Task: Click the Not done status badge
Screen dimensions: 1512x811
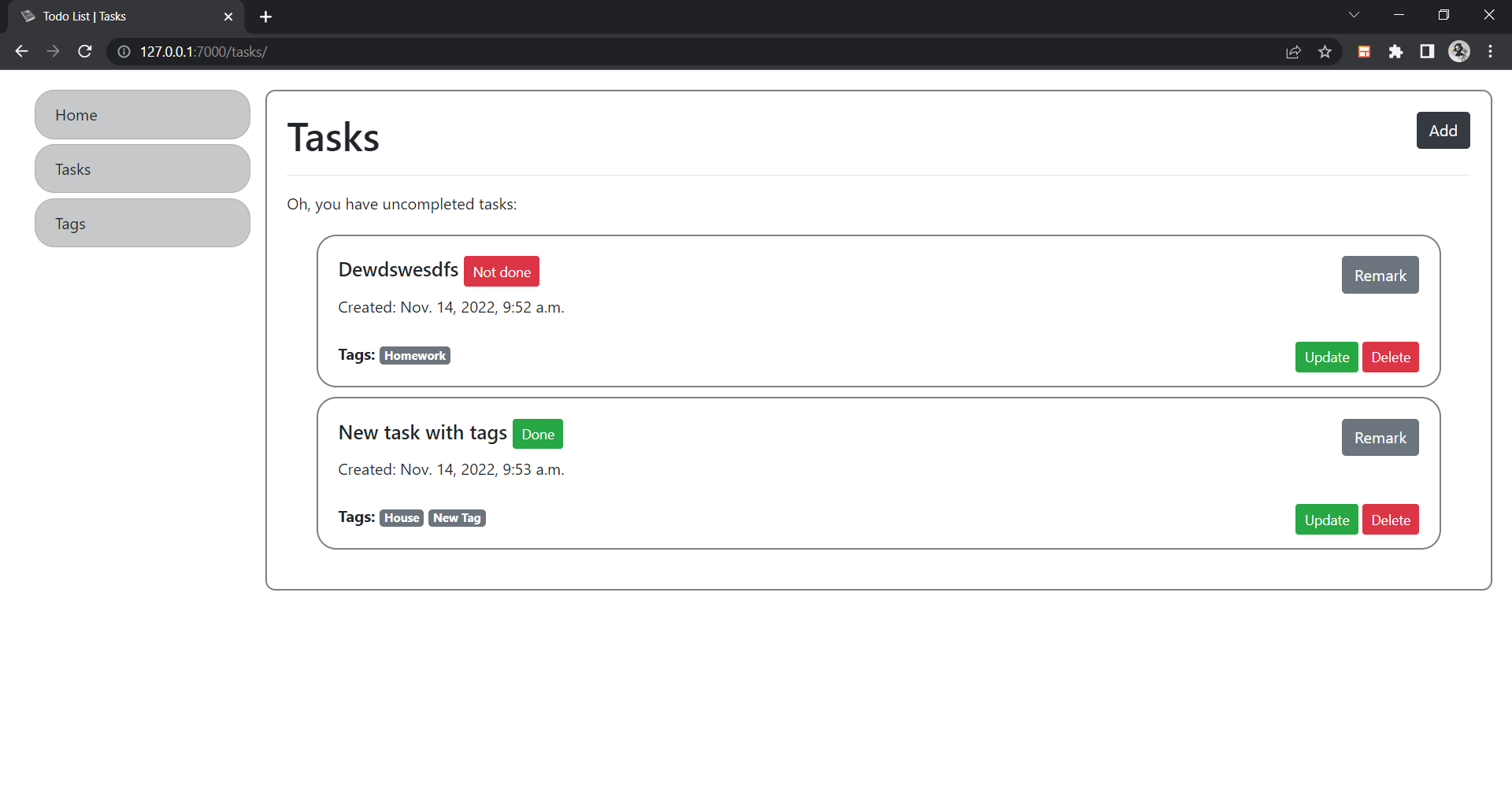Action: [501, 271]
